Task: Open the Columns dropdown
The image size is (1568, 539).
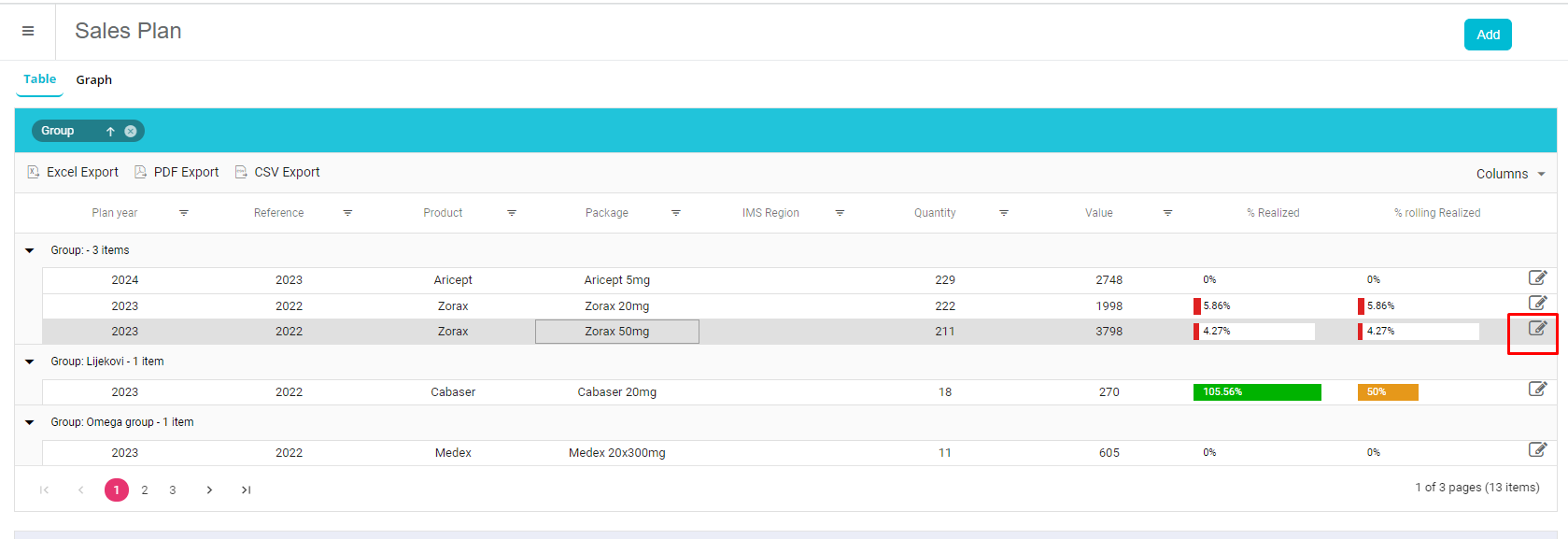Action: coord(1510,174)
